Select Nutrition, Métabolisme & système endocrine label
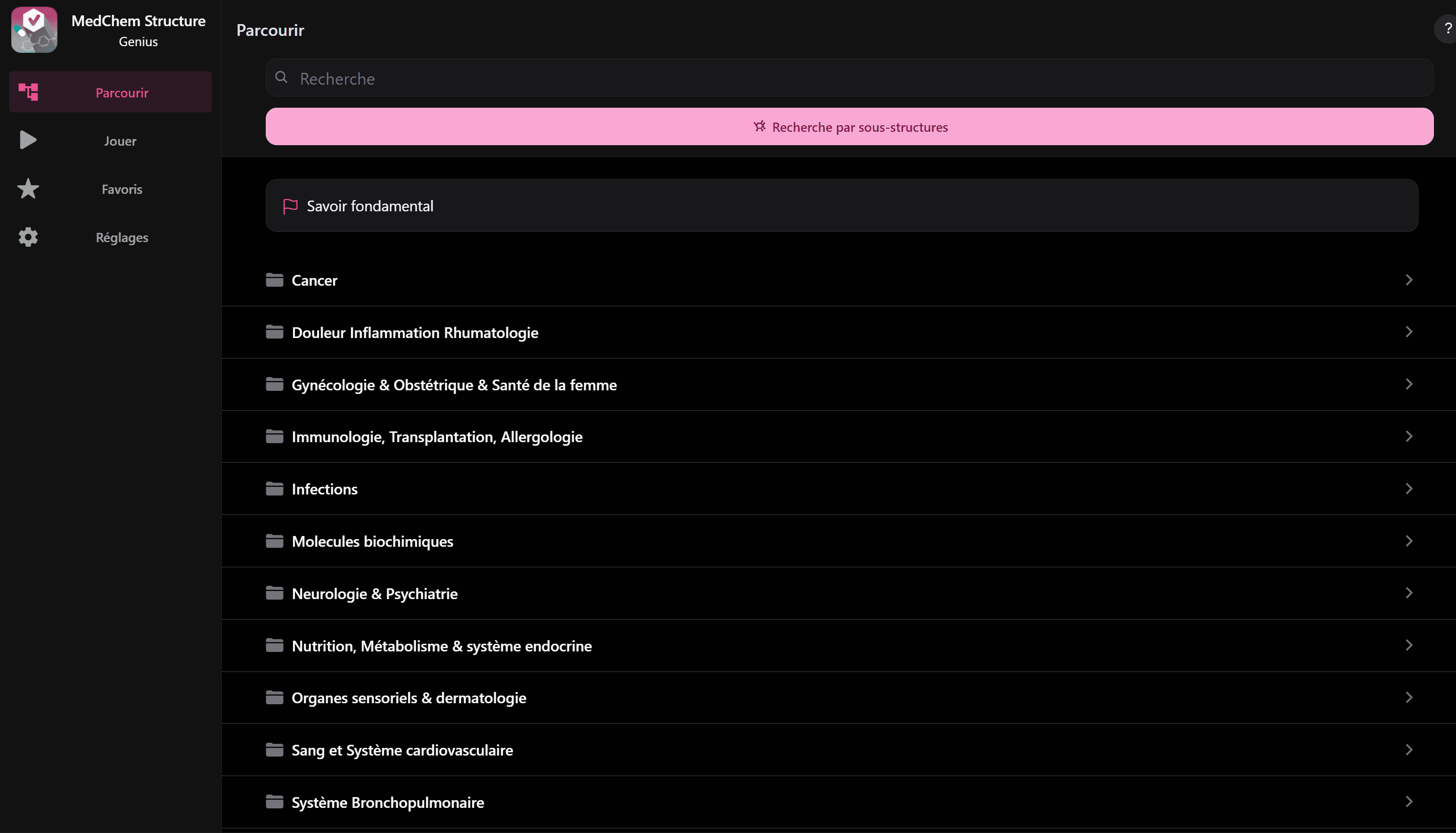This screenshot has height=833, width=1456. [442, 646]
